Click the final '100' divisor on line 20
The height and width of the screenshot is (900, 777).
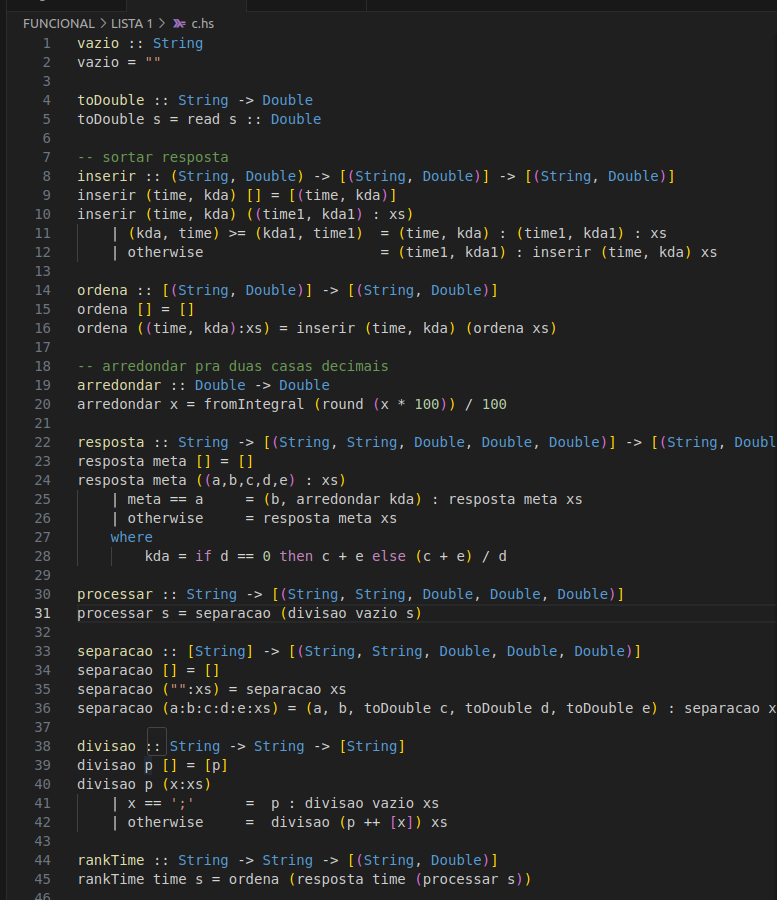pos(494,404)
